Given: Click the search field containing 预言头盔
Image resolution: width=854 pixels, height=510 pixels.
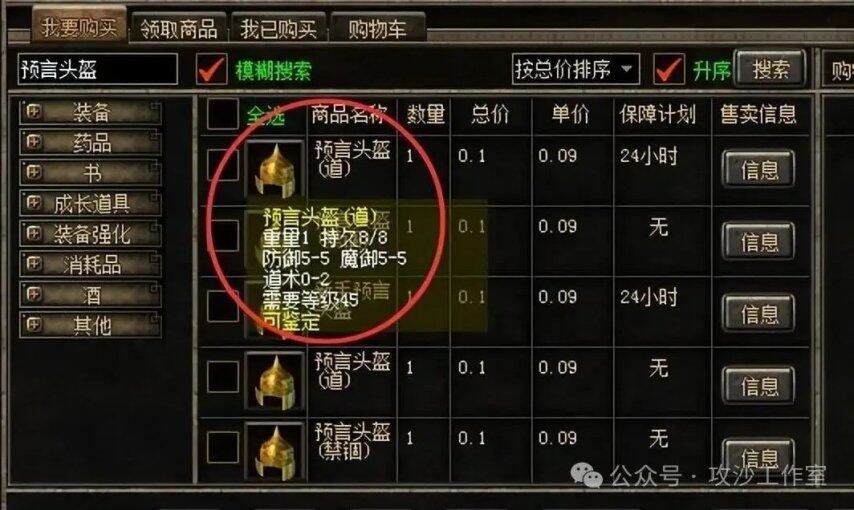Looking at the screenshot, I should [97, 69].
